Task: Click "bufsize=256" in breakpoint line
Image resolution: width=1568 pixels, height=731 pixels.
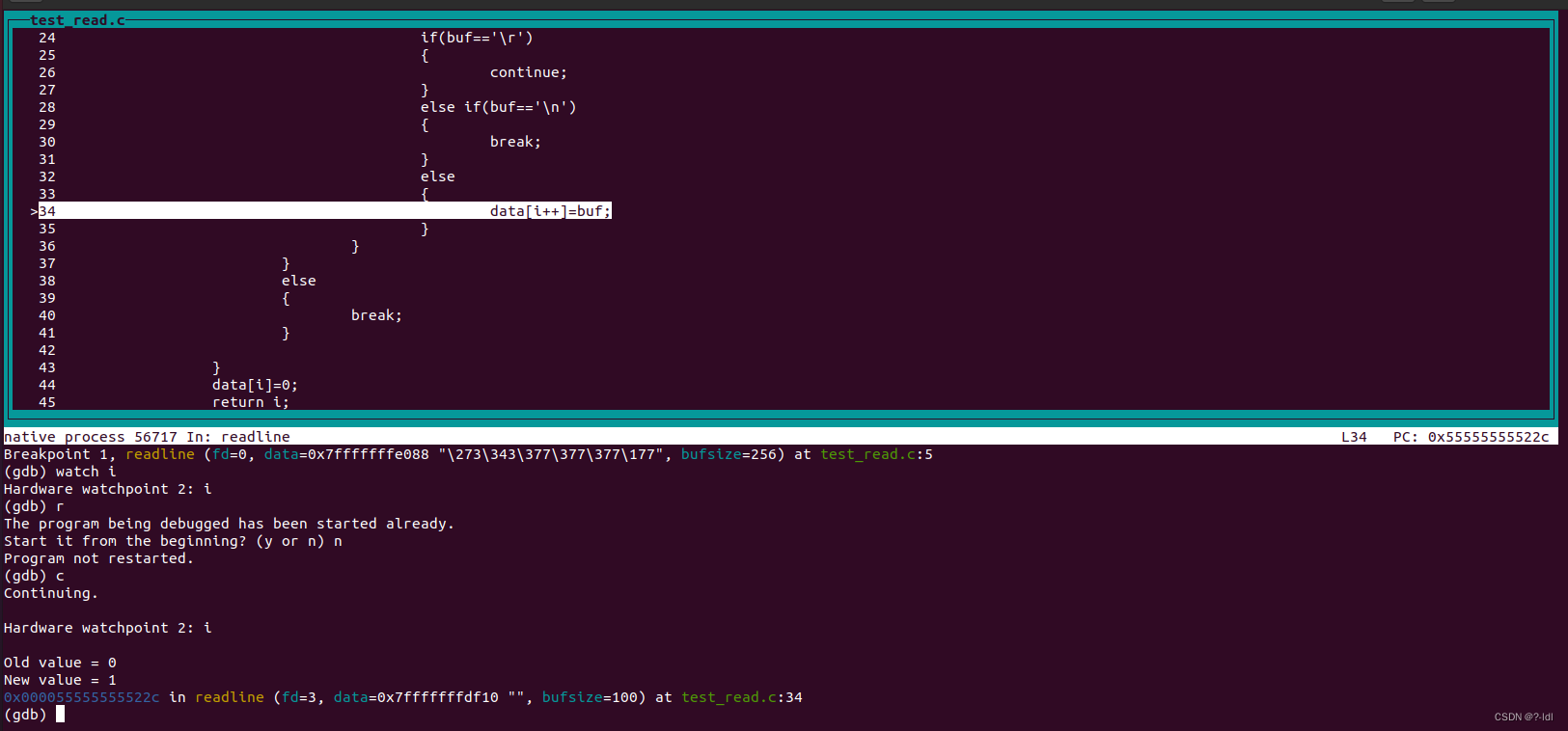Action: click(729, 454)
